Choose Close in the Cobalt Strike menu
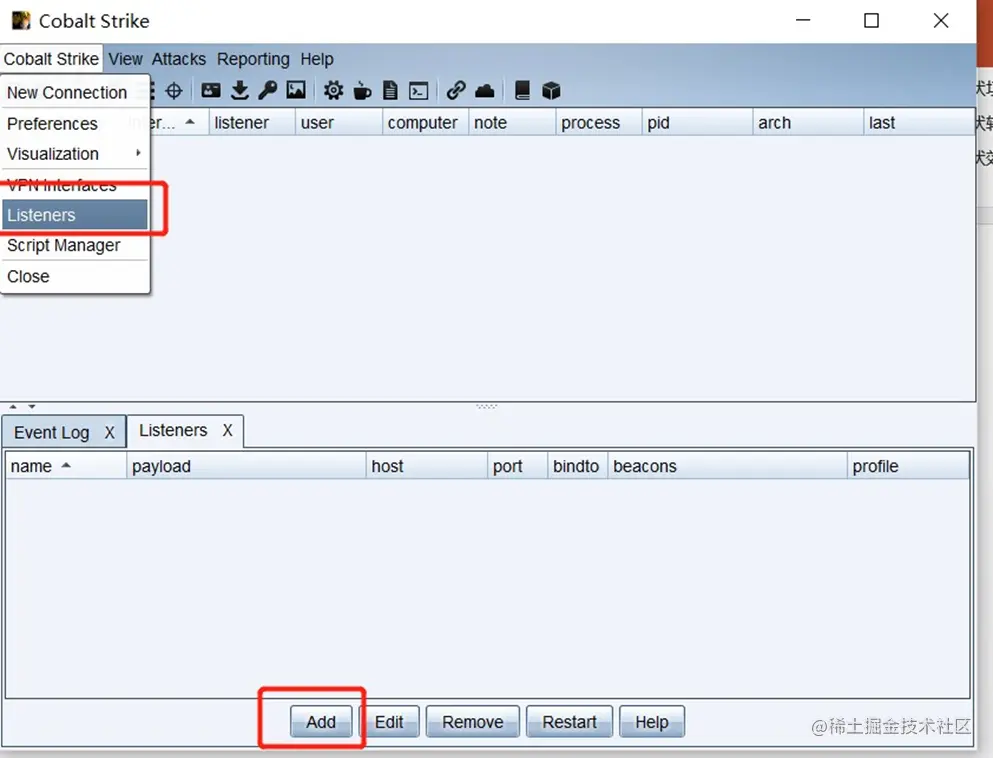The height and width of the screenshot is (758, 993). click(x=75, y=277)
